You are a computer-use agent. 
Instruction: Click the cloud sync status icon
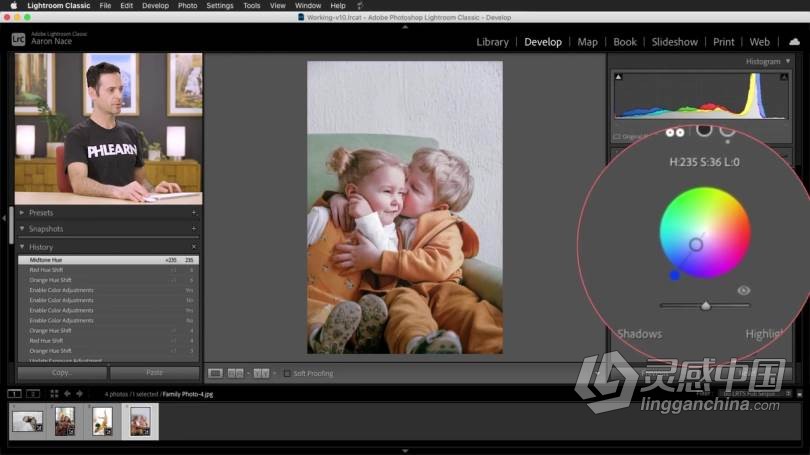coord(795,42)
